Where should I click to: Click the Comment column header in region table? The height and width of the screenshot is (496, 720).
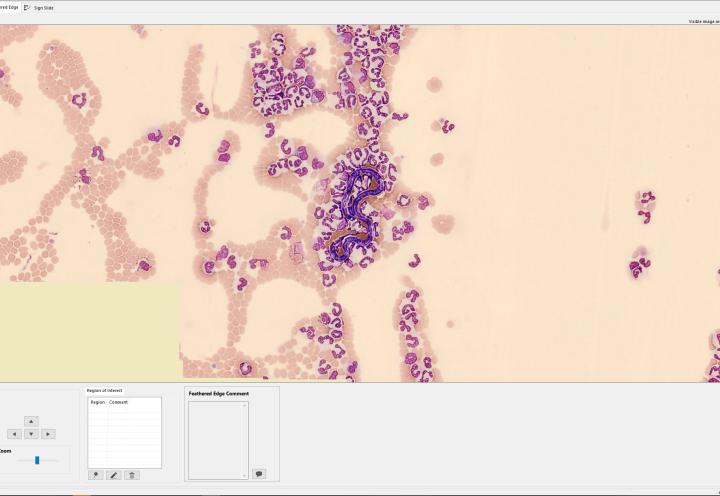(x=118, y=402)
